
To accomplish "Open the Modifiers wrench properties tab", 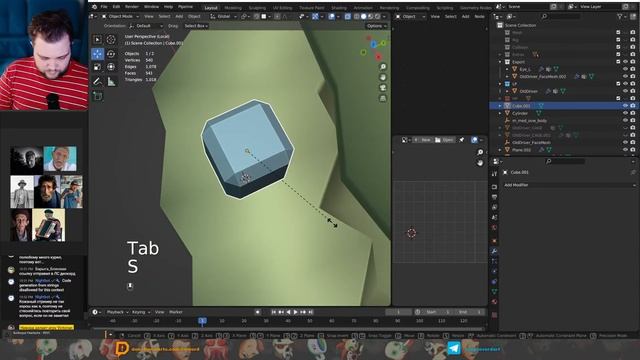I will [x=494, y=251].
